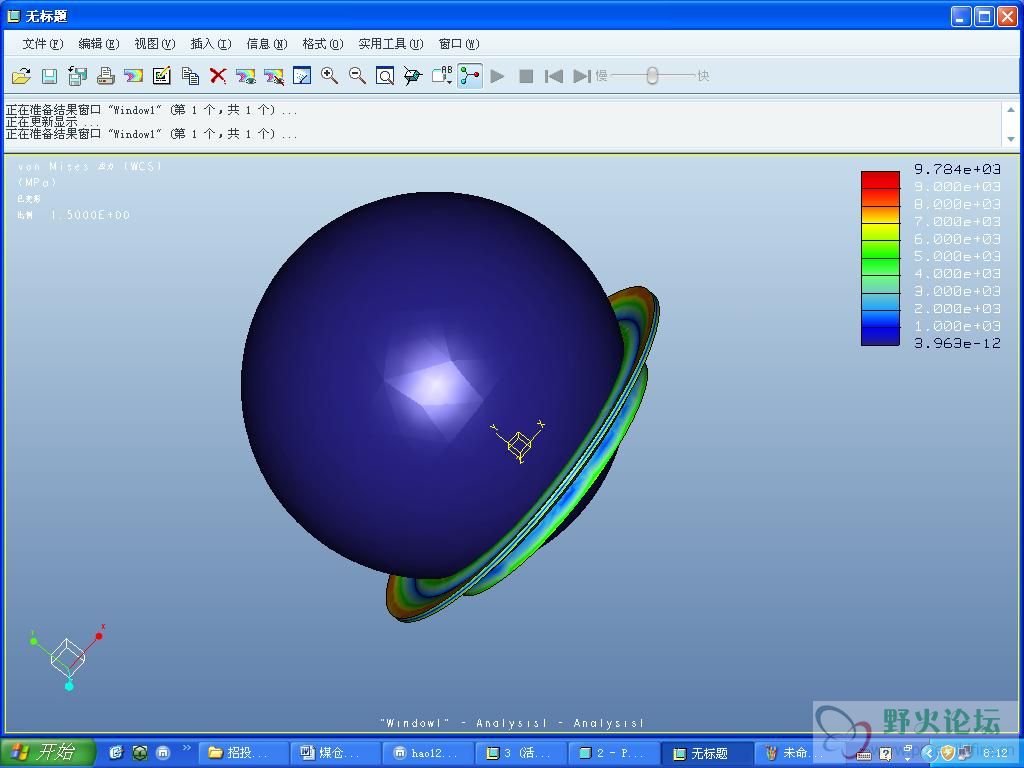Minimize the 无标题 window
Screen dimensions: 1024x768
point(961,16)
